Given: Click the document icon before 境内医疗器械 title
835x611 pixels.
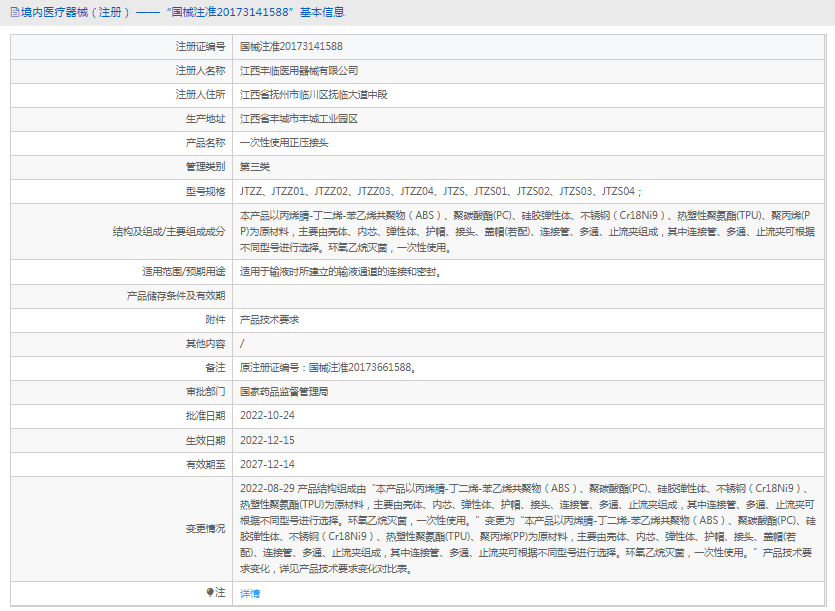Looking at the screenshot, I should (x=15, y=12).
